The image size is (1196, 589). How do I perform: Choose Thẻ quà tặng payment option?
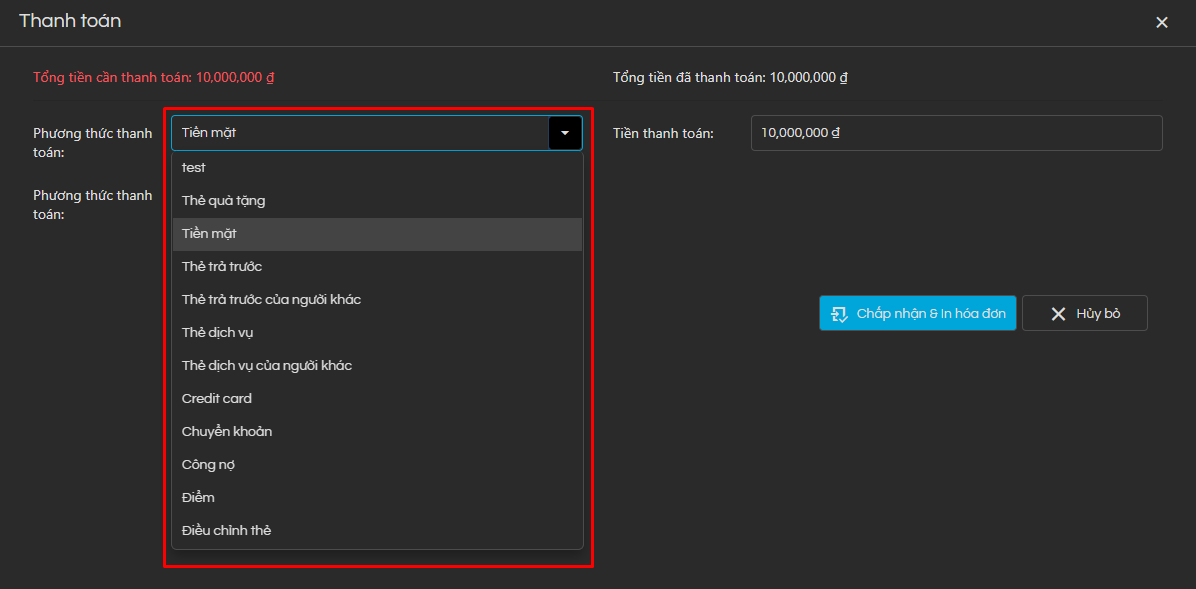pos(223,201)
